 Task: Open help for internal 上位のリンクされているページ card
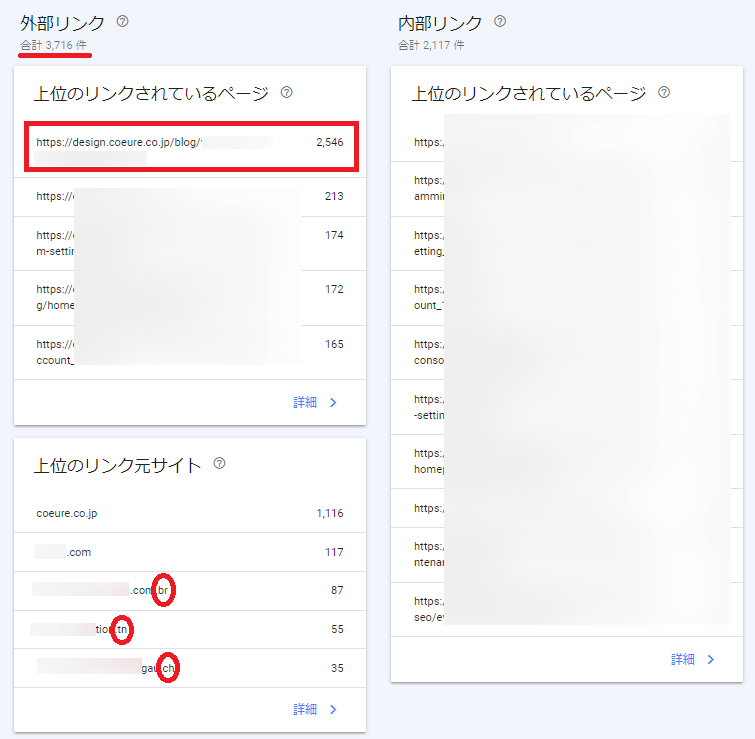[664, 93]
